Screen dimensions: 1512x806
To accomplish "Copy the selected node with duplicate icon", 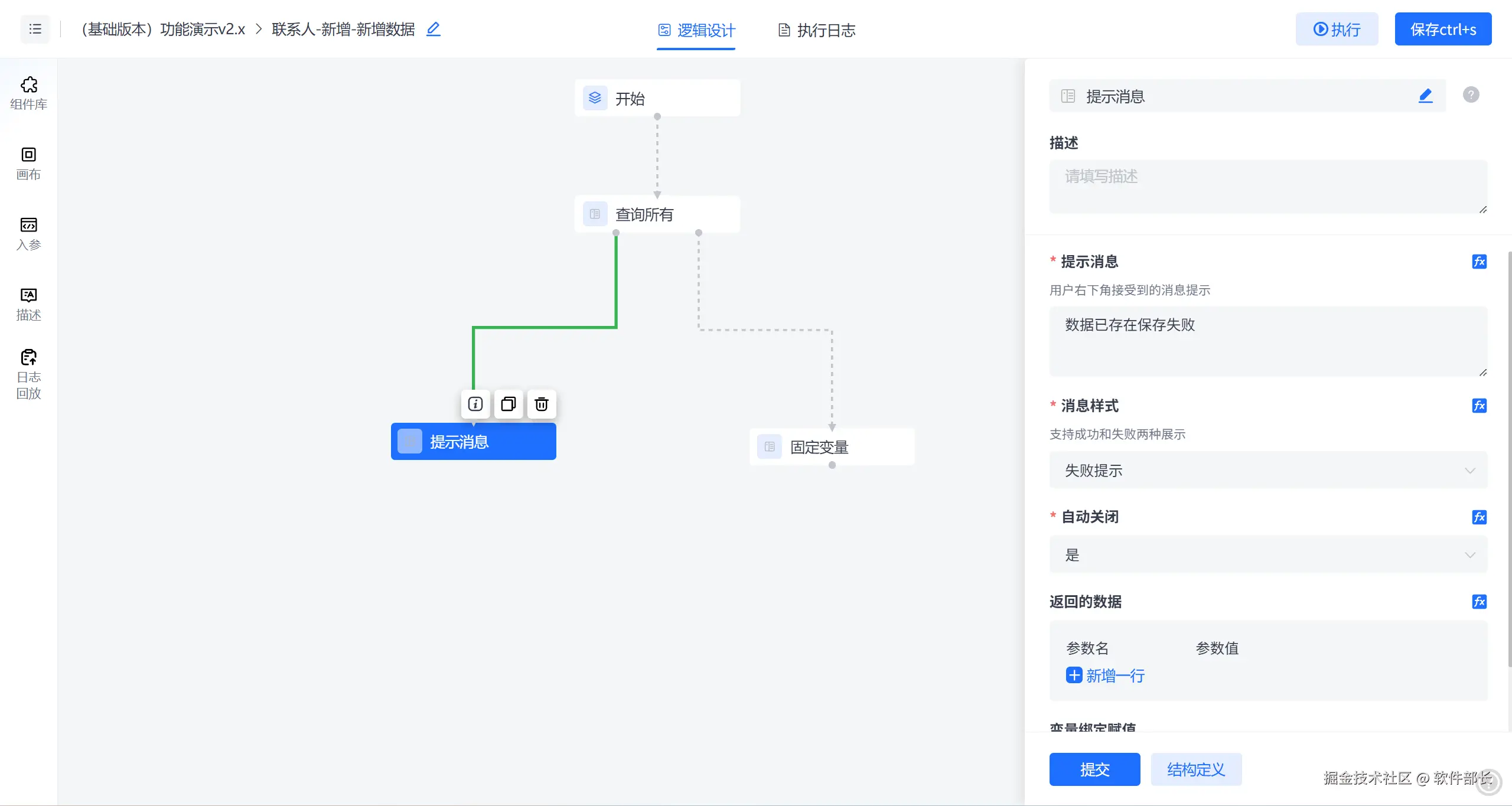I will click(509, 404).
